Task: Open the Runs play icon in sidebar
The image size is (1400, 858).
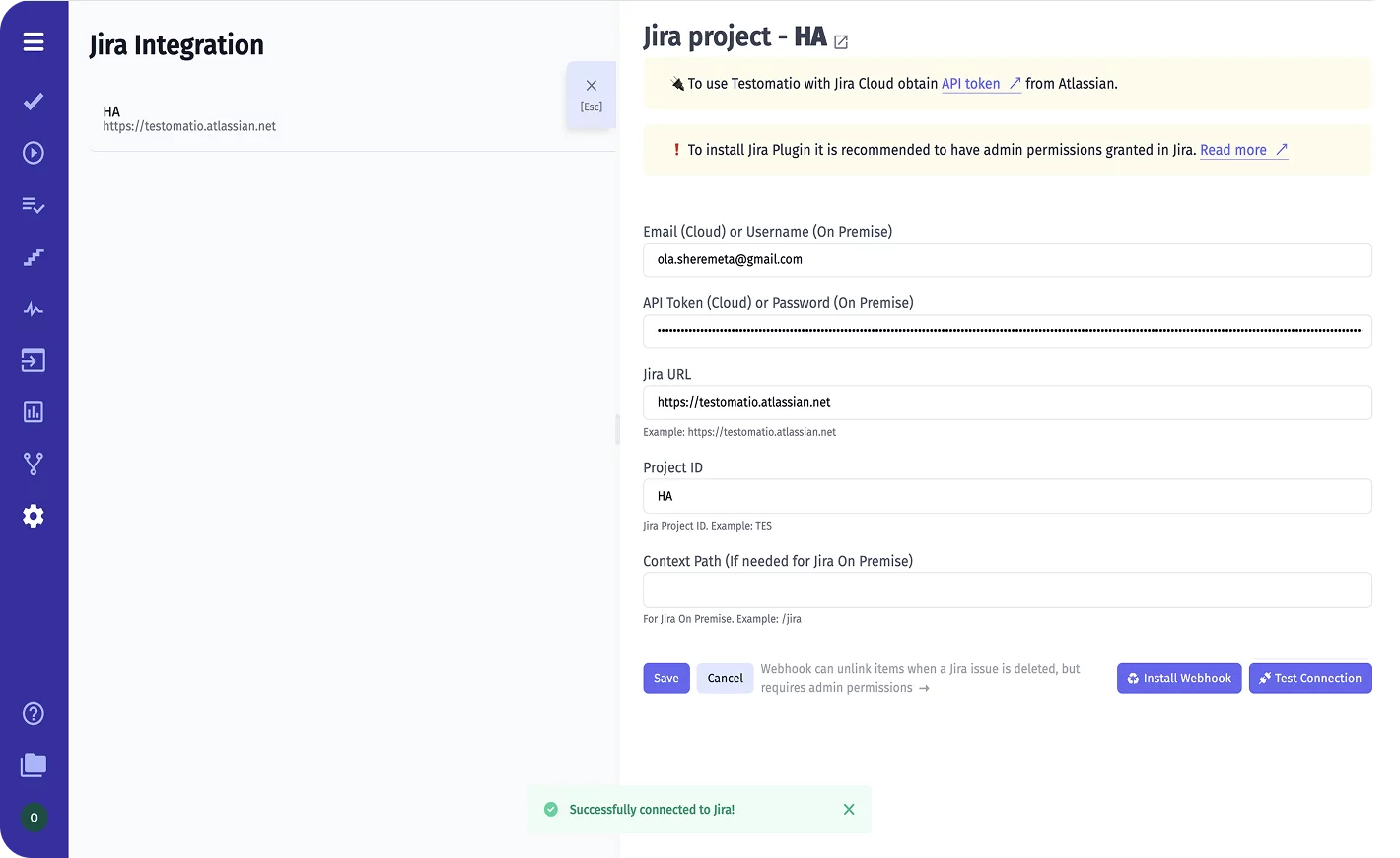Action: click(x=34, y=153)
